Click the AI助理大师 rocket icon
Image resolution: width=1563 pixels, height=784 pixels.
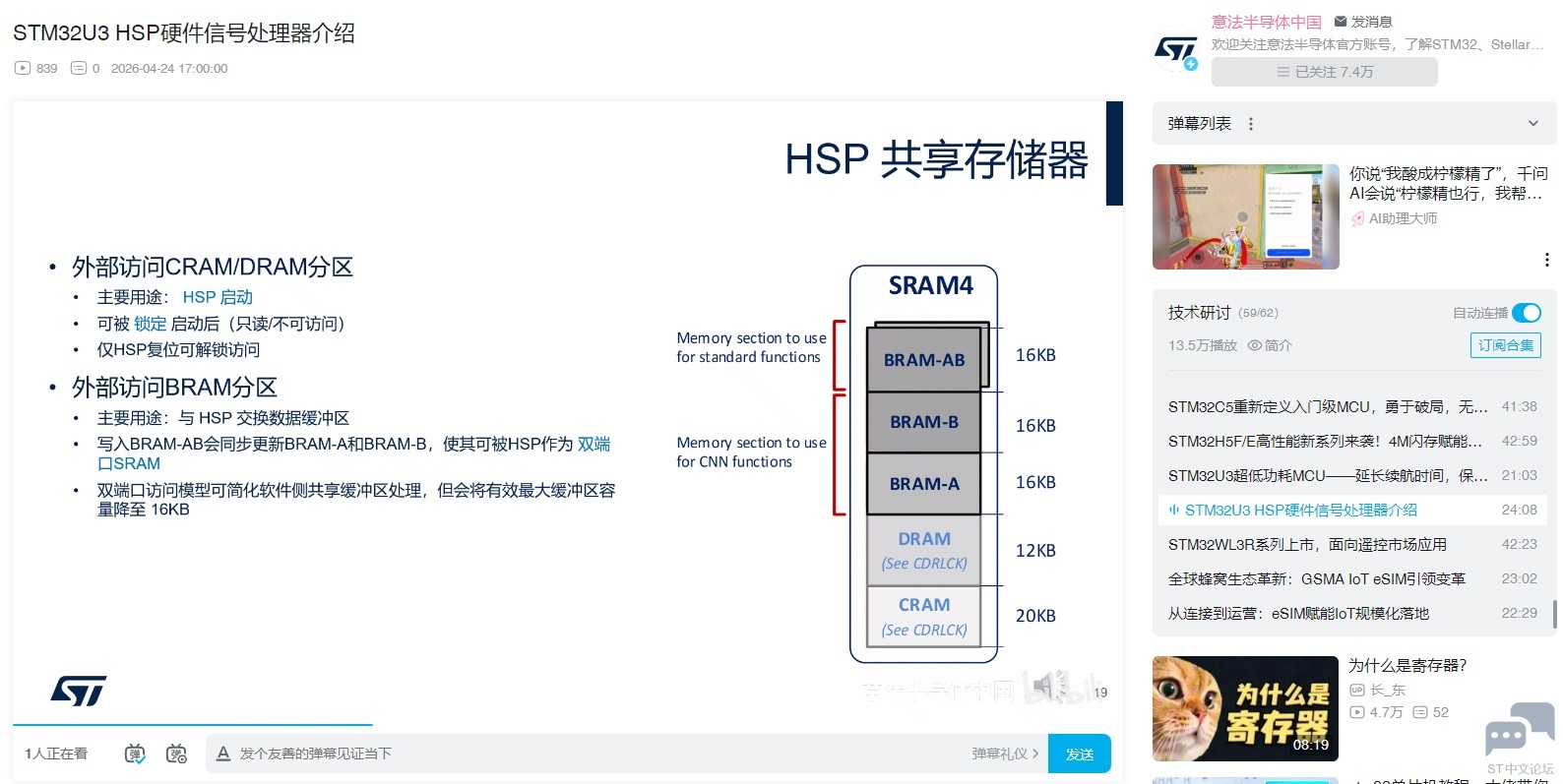click(x=1358, y=218)
